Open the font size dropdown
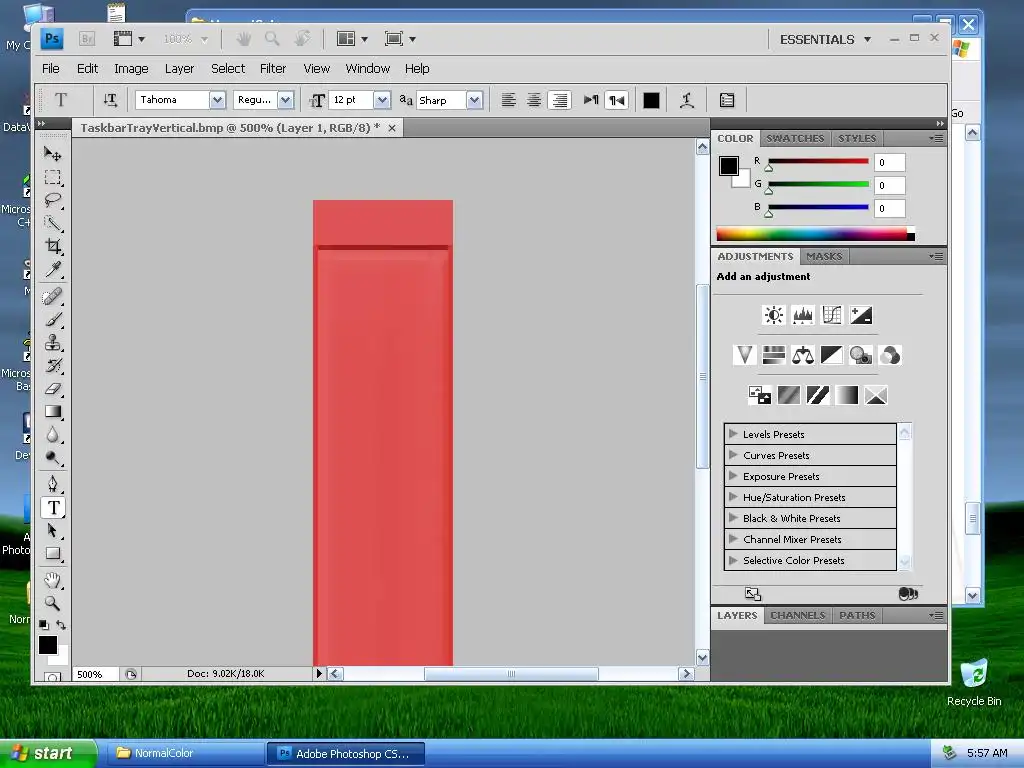 tap(382, 100)
